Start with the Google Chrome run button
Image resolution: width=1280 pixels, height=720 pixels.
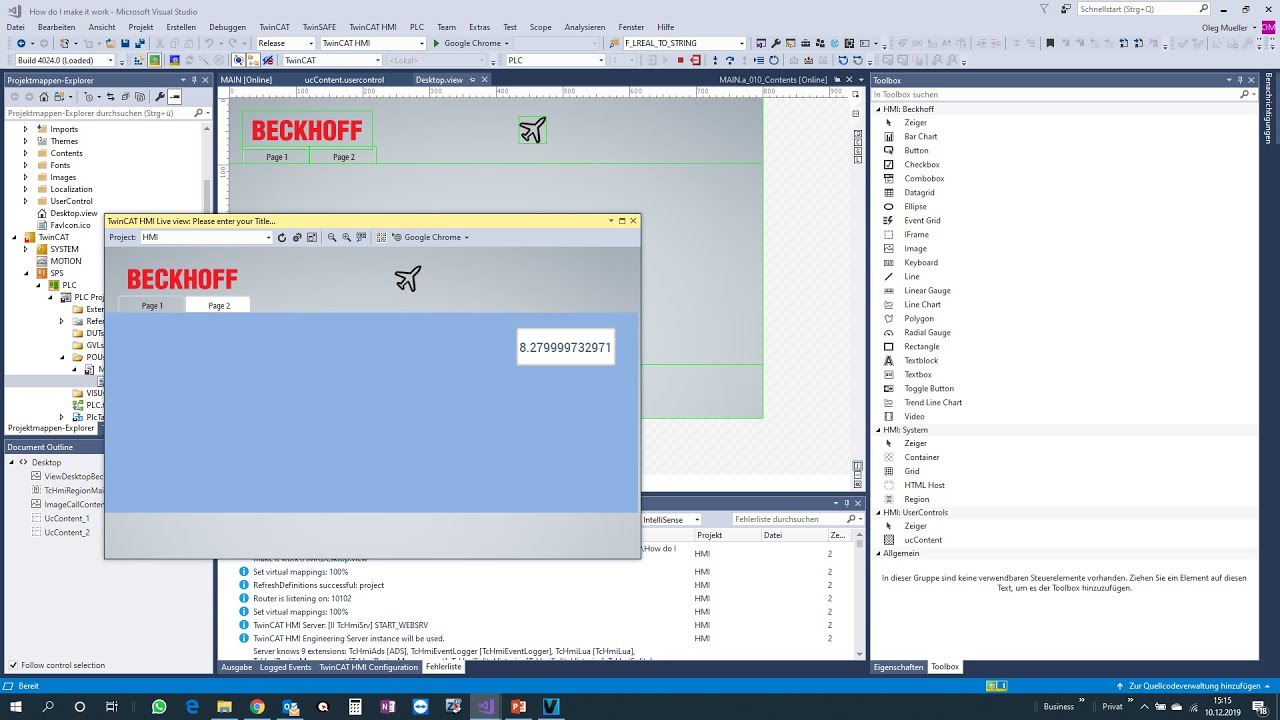pyautogui.click(x=466, y=44)
